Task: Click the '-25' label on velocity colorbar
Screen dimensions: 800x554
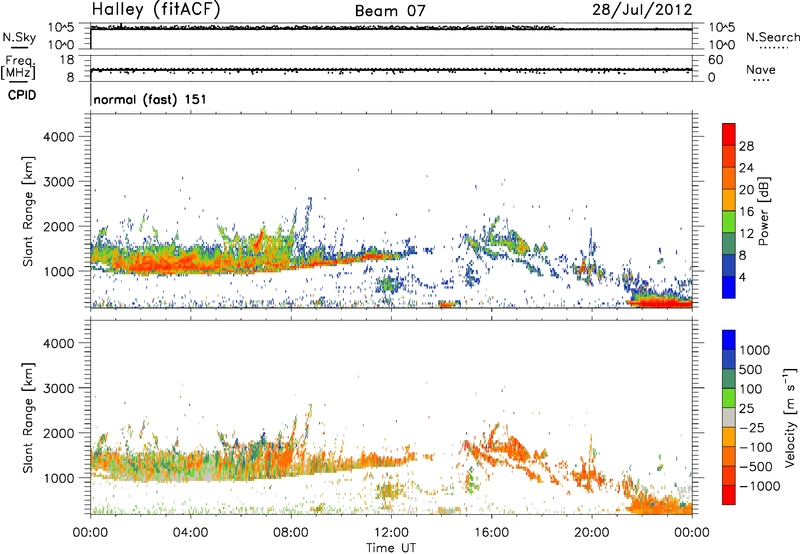Action: click(754, 427)
